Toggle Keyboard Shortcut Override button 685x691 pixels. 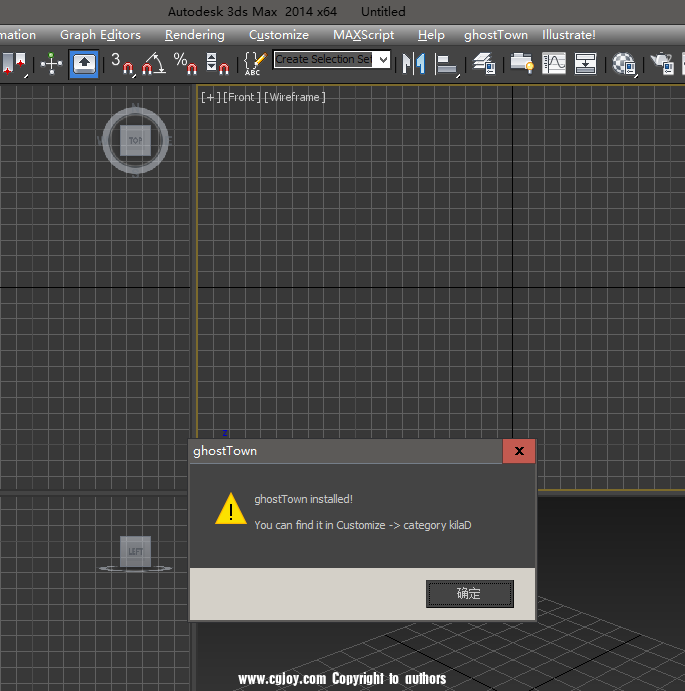[84, 64]
